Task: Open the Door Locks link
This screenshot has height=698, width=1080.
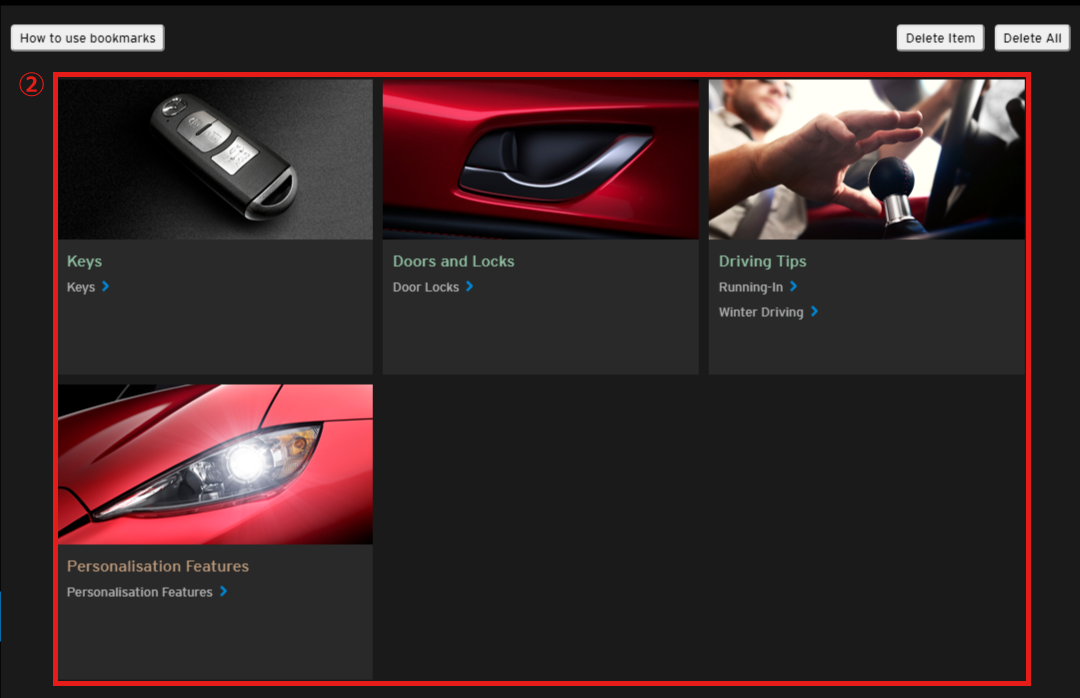Action: (426, 287)
